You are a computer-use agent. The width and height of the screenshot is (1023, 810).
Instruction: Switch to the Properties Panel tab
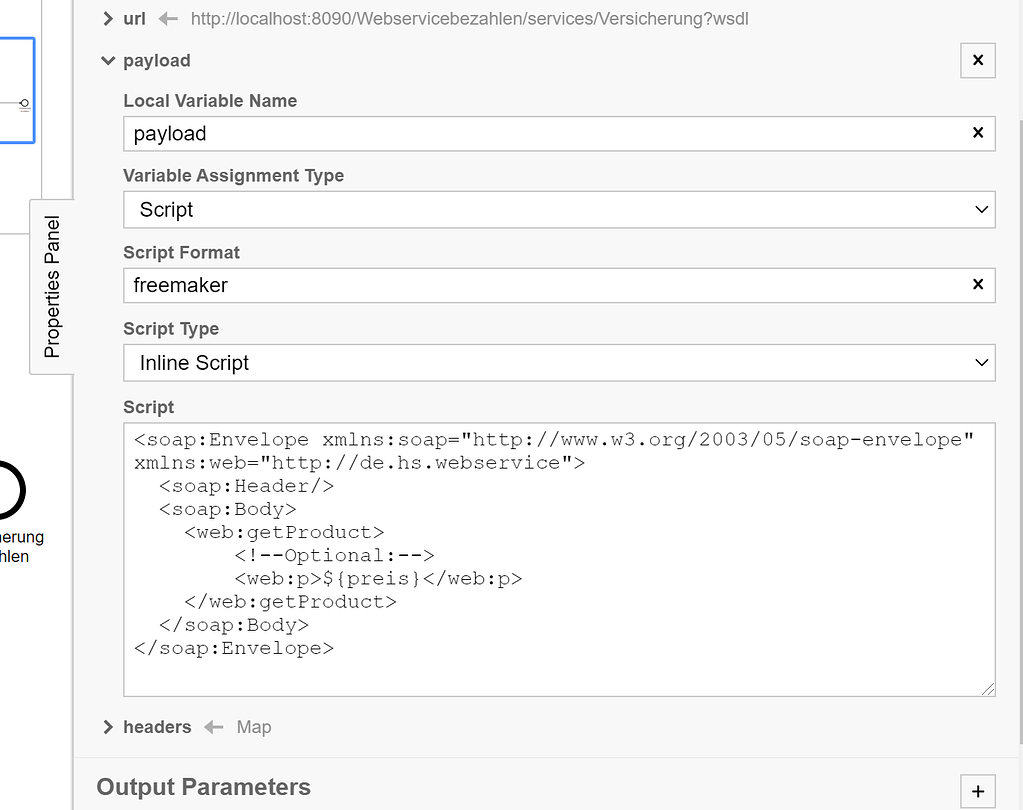(53, 286)
